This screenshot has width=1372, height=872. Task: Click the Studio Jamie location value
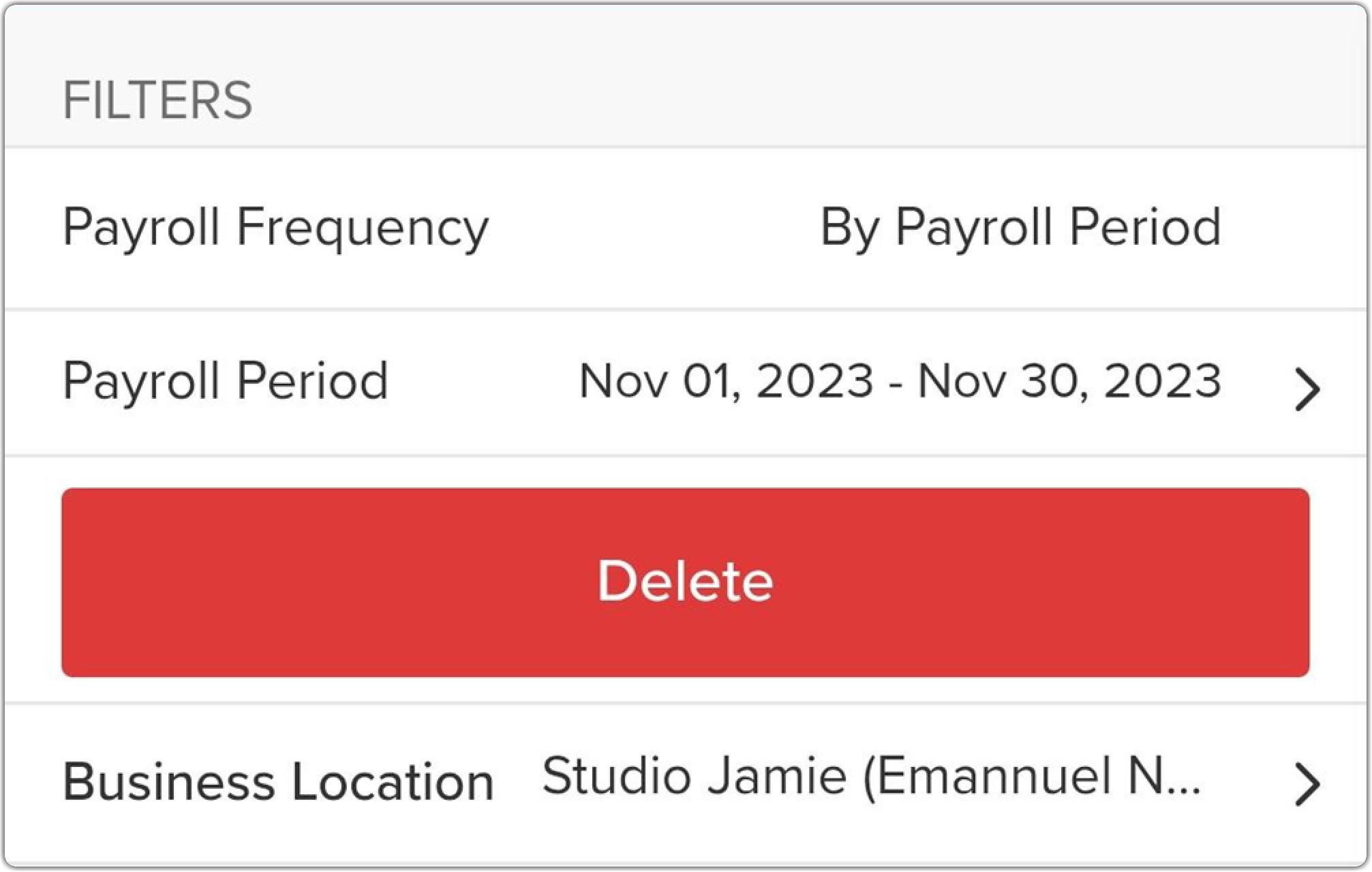click(x=871, y=777)
